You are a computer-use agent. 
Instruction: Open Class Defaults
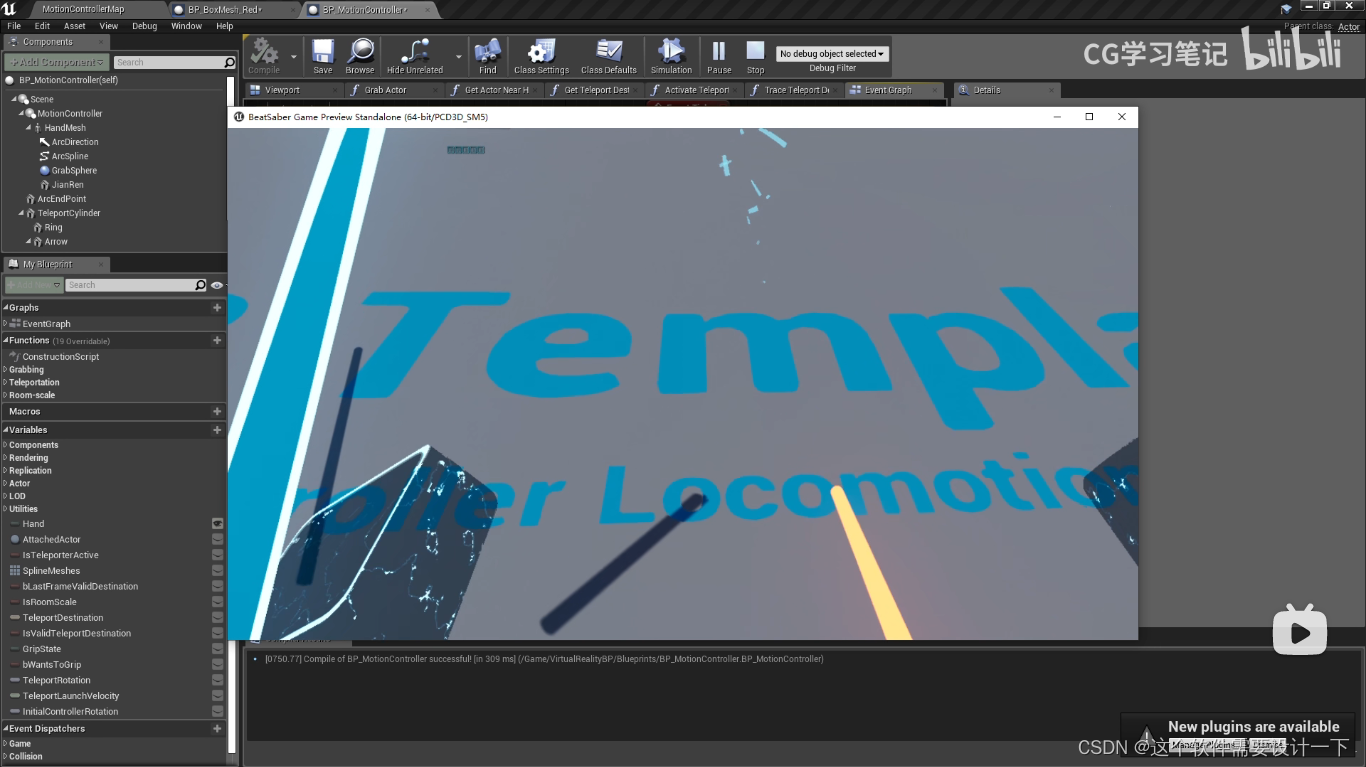coord(609,56)
